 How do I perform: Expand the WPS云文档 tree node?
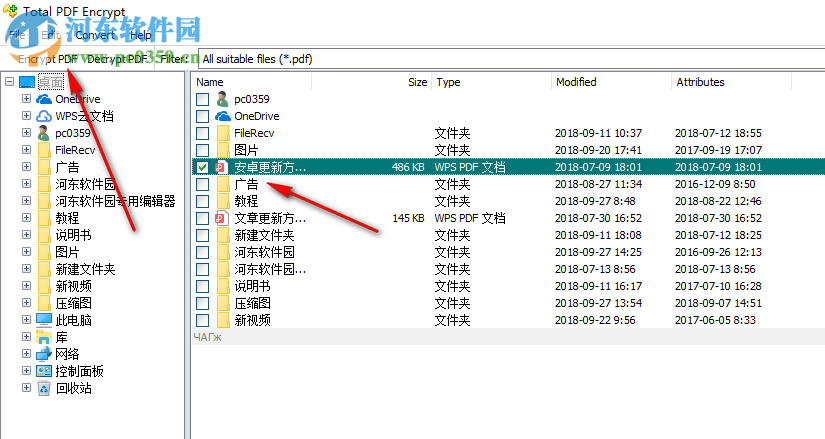click(26, 115)
